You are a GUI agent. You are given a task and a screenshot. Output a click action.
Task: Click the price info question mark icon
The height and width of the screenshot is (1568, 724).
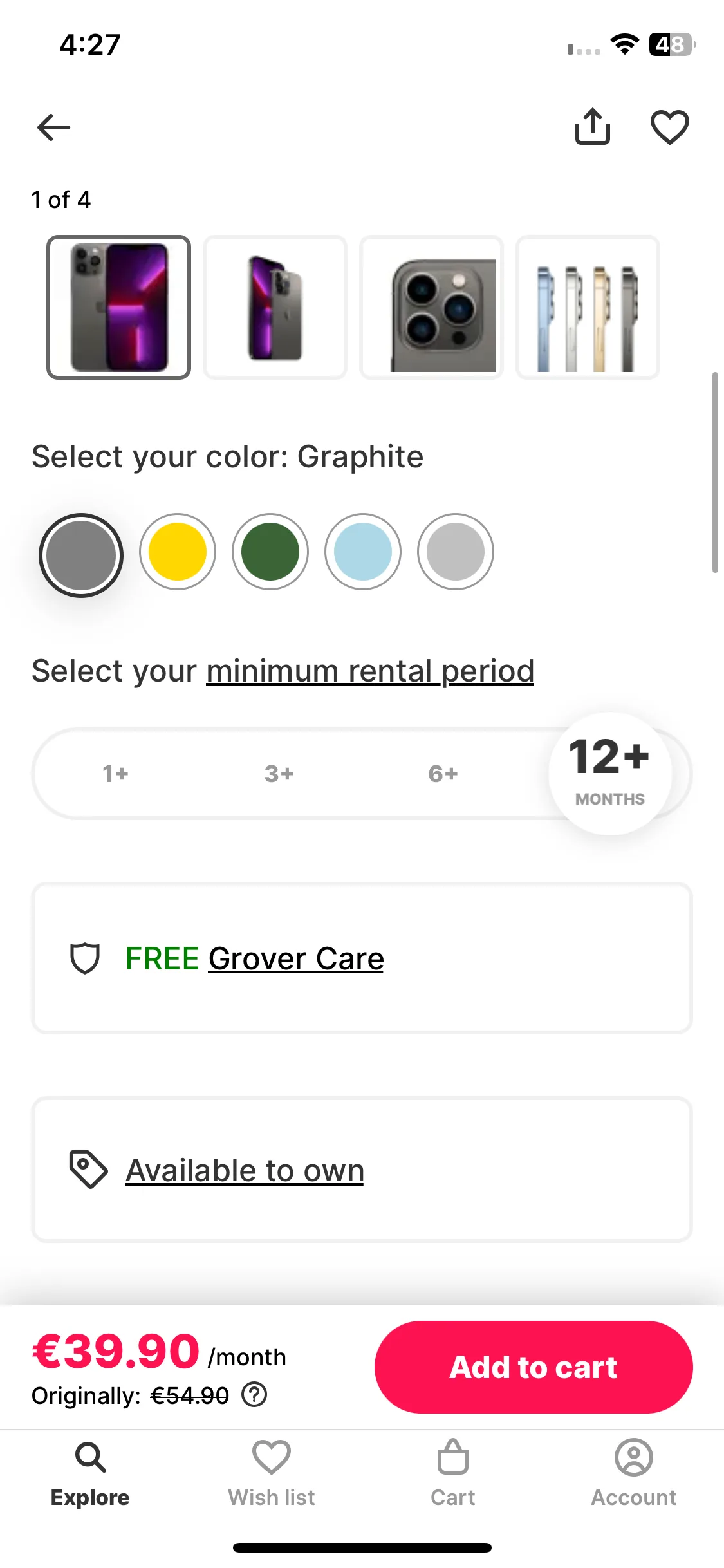point(254,1395)
